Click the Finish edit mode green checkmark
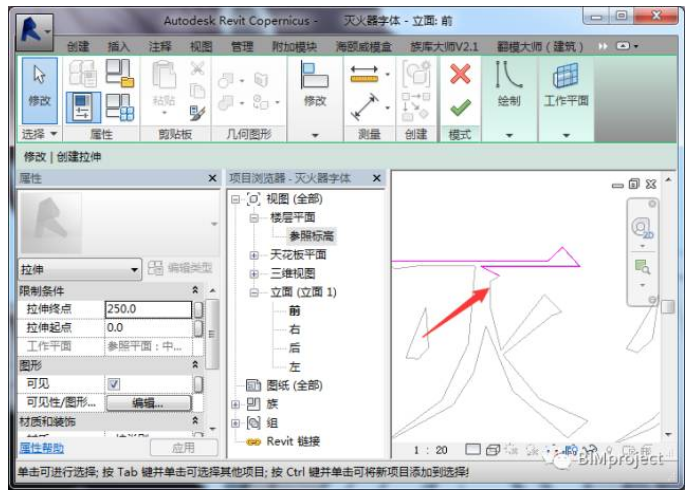 point(460,108)
